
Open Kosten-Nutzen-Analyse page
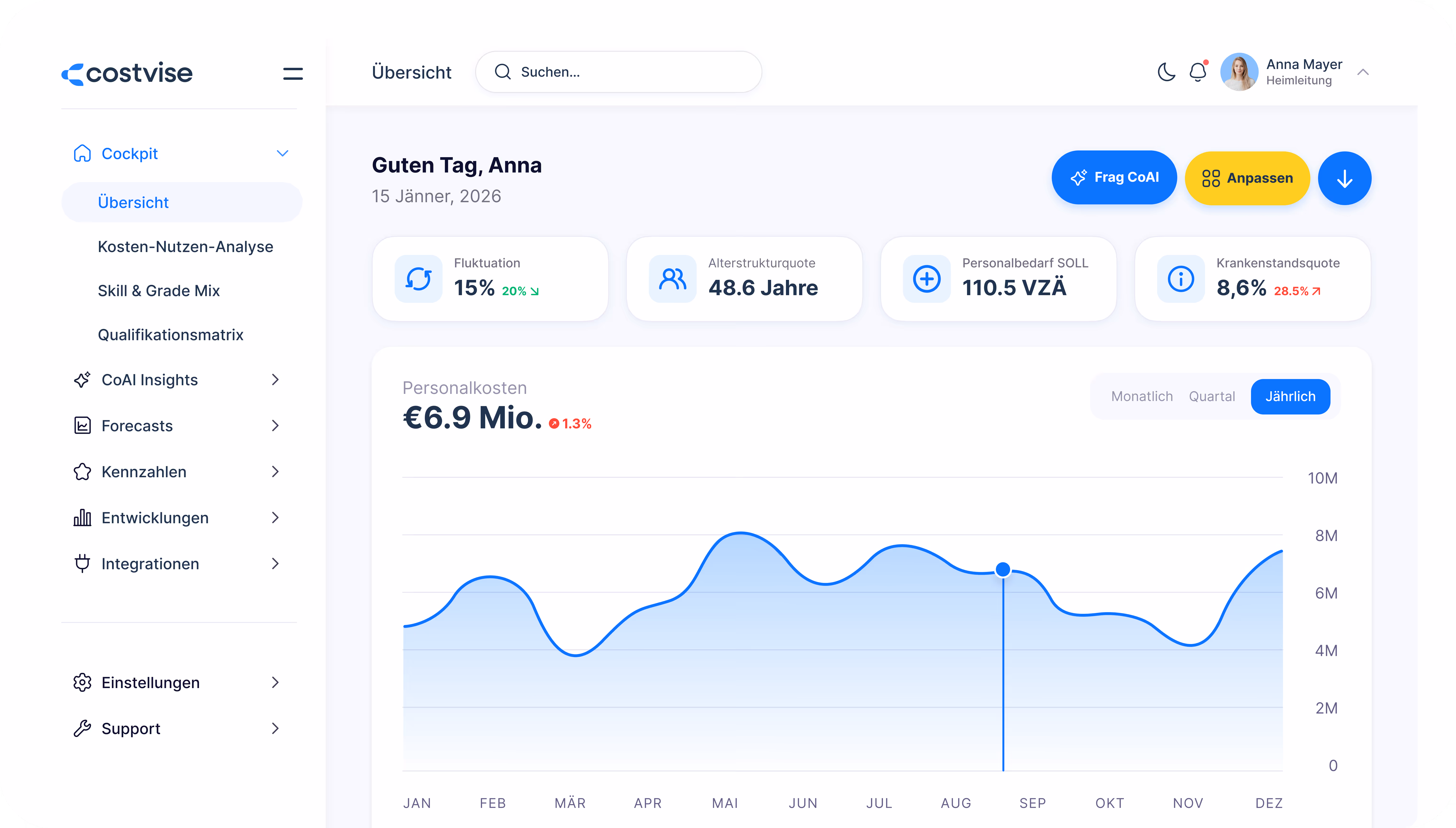coord(185,247)
